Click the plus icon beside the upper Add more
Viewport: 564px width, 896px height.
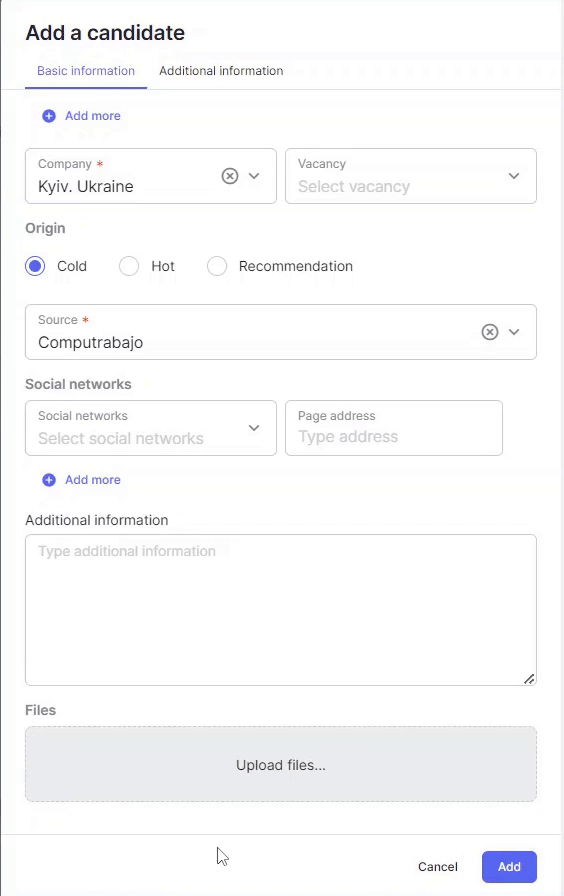click(49, 116)
